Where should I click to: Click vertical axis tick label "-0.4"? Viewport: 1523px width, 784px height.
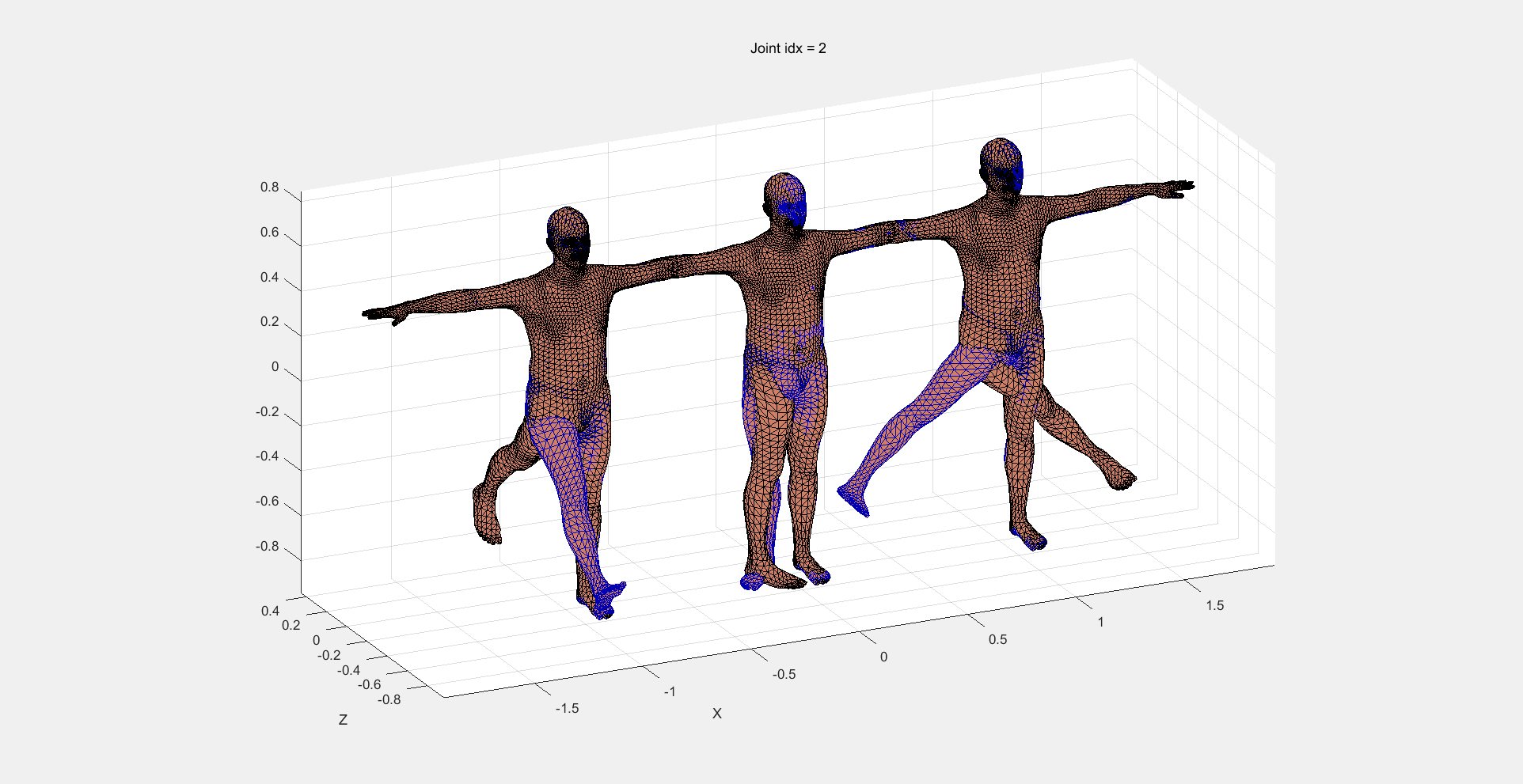coord(268,456)
